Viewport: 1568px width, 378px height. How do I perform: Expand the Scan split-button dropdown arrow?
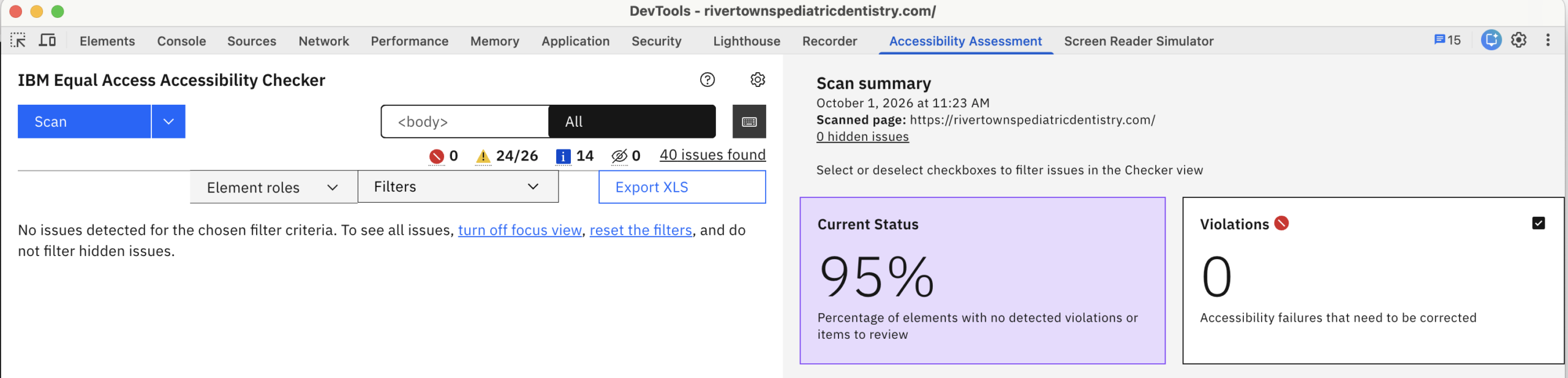point(168,121)
